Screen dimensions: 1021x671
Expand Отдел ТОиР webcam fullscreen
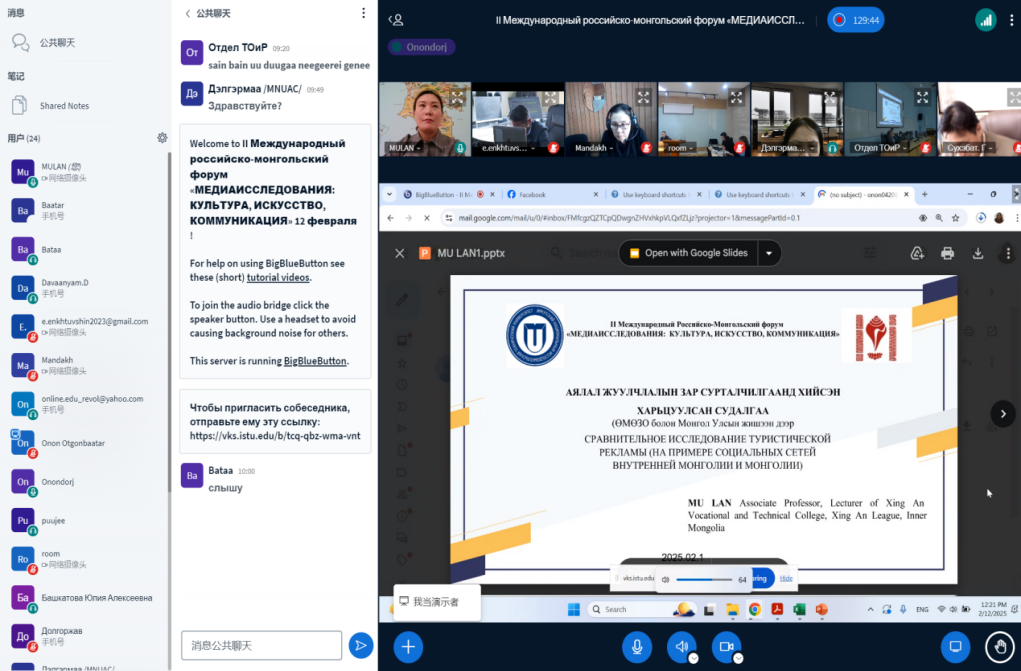click(x=923, y=98)
